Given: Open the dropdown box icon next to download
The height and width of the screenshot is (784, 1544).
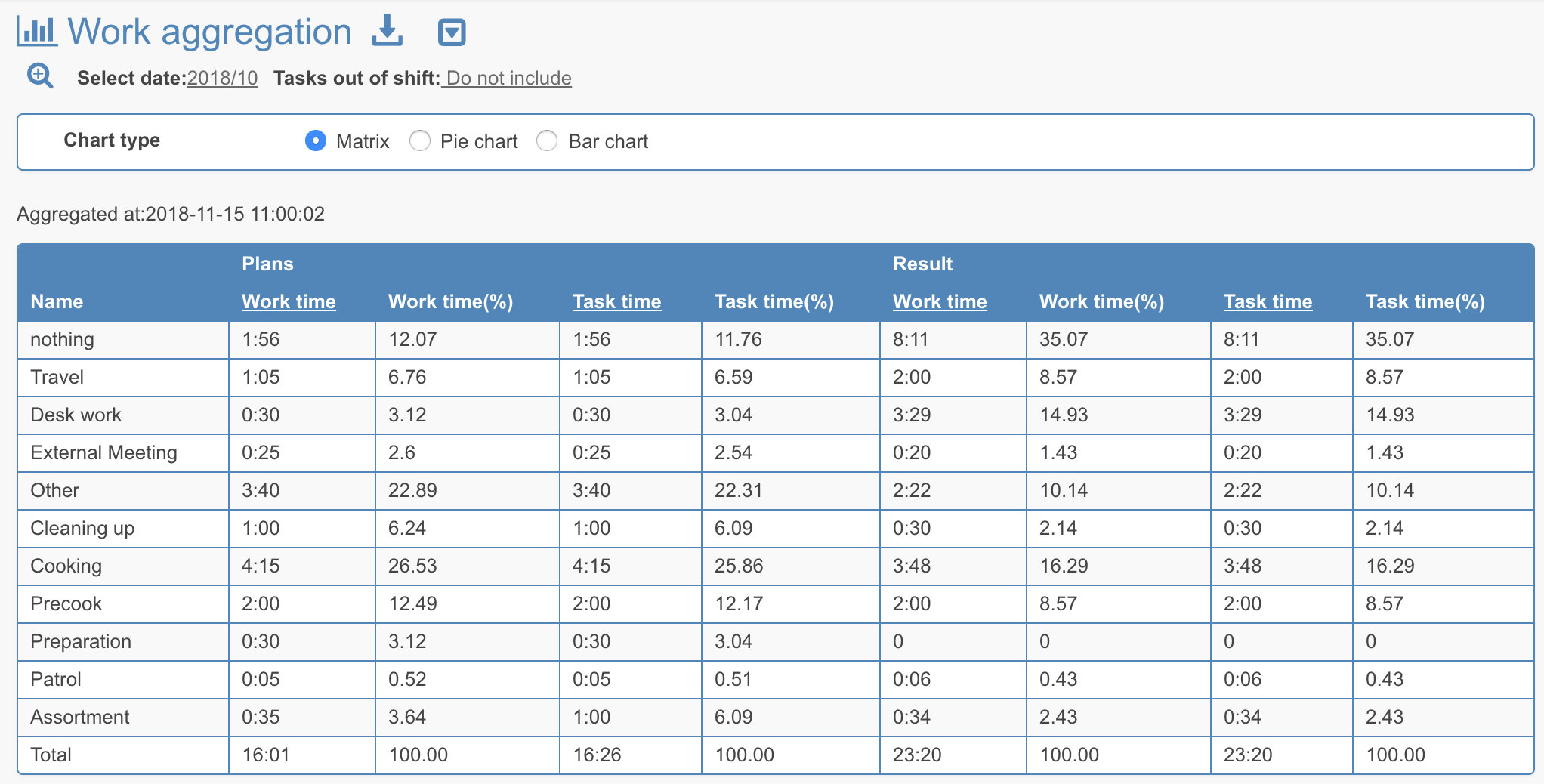Looking at the screenshot, I should (x=452, y=32).
